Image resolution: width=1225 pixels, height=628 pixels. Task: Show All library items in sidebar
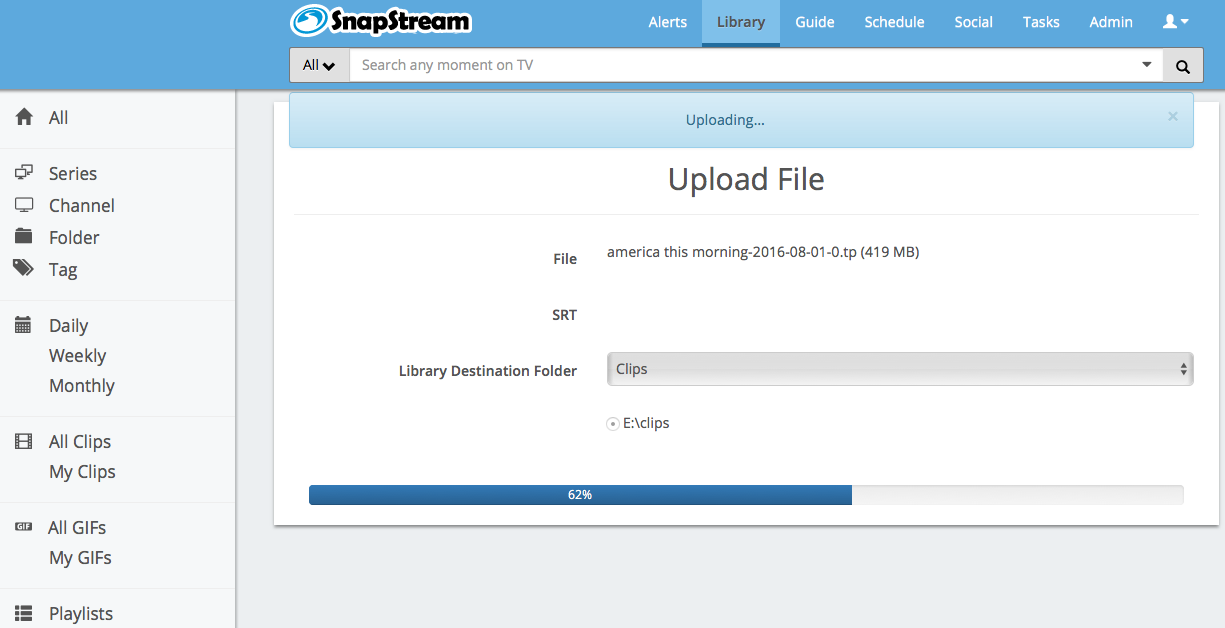pos(59,118)
